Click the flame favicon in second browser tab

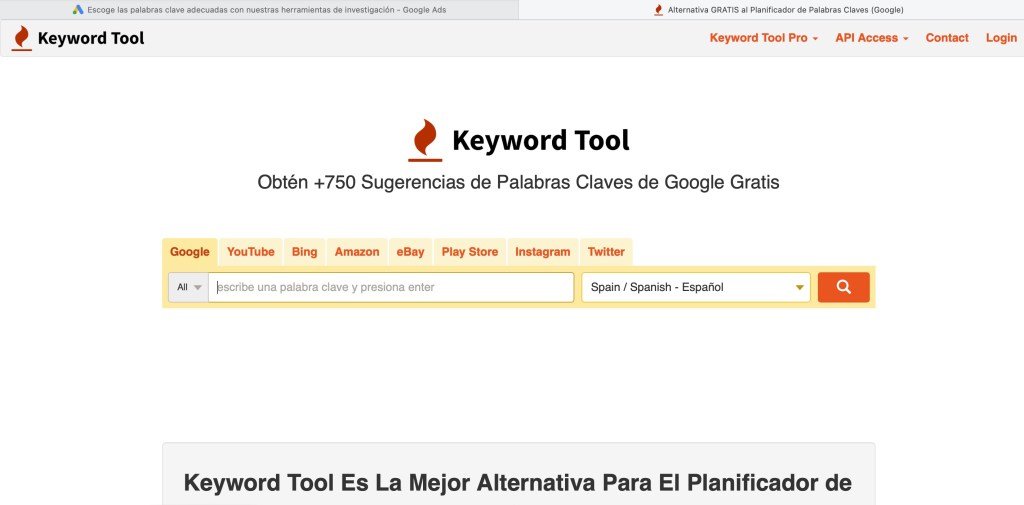tap(658, 10)
